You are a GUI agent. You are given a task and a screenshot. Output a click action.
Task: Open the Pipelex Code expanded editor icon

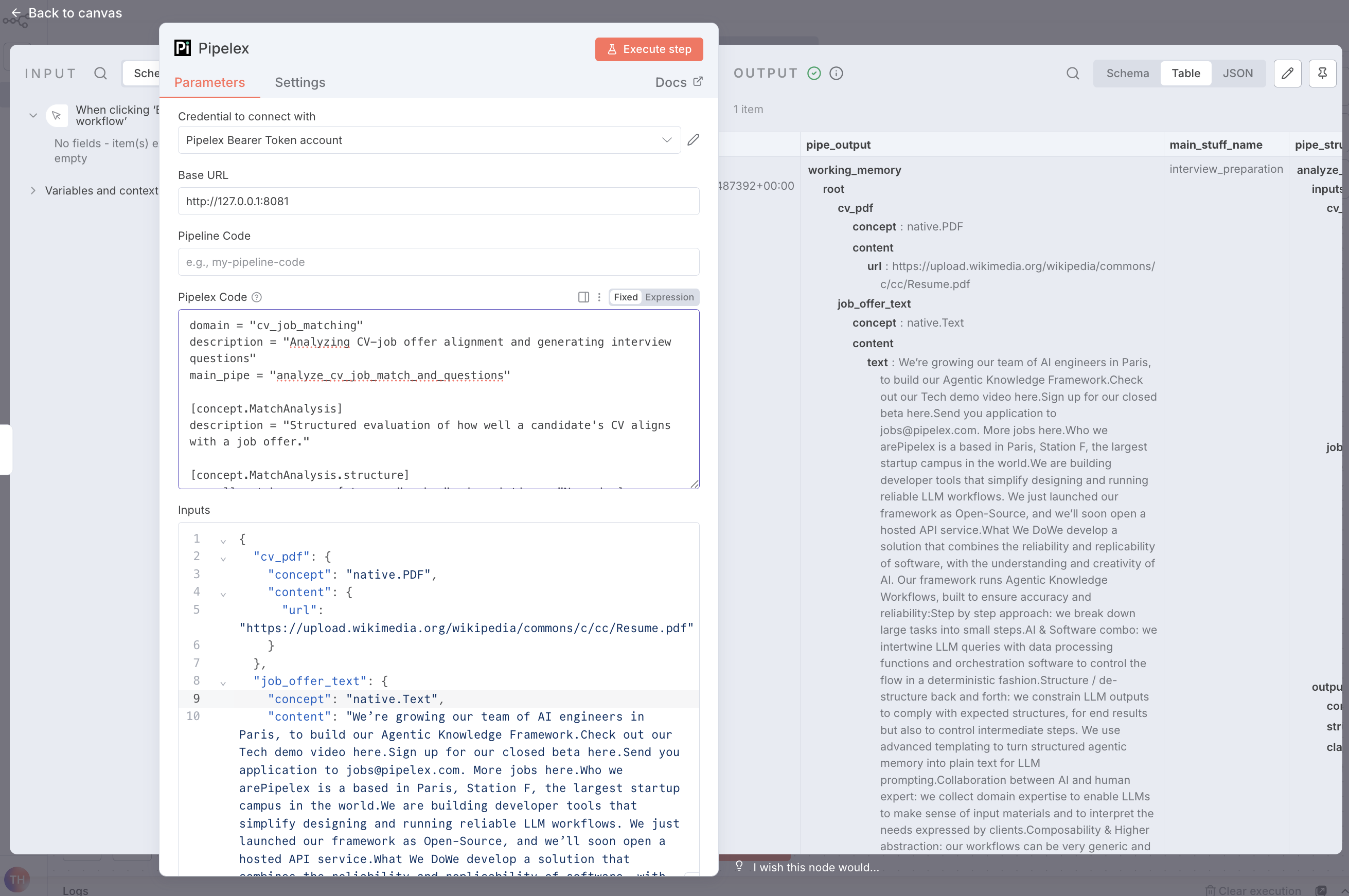pyautogui.click(x=583, y=297)
